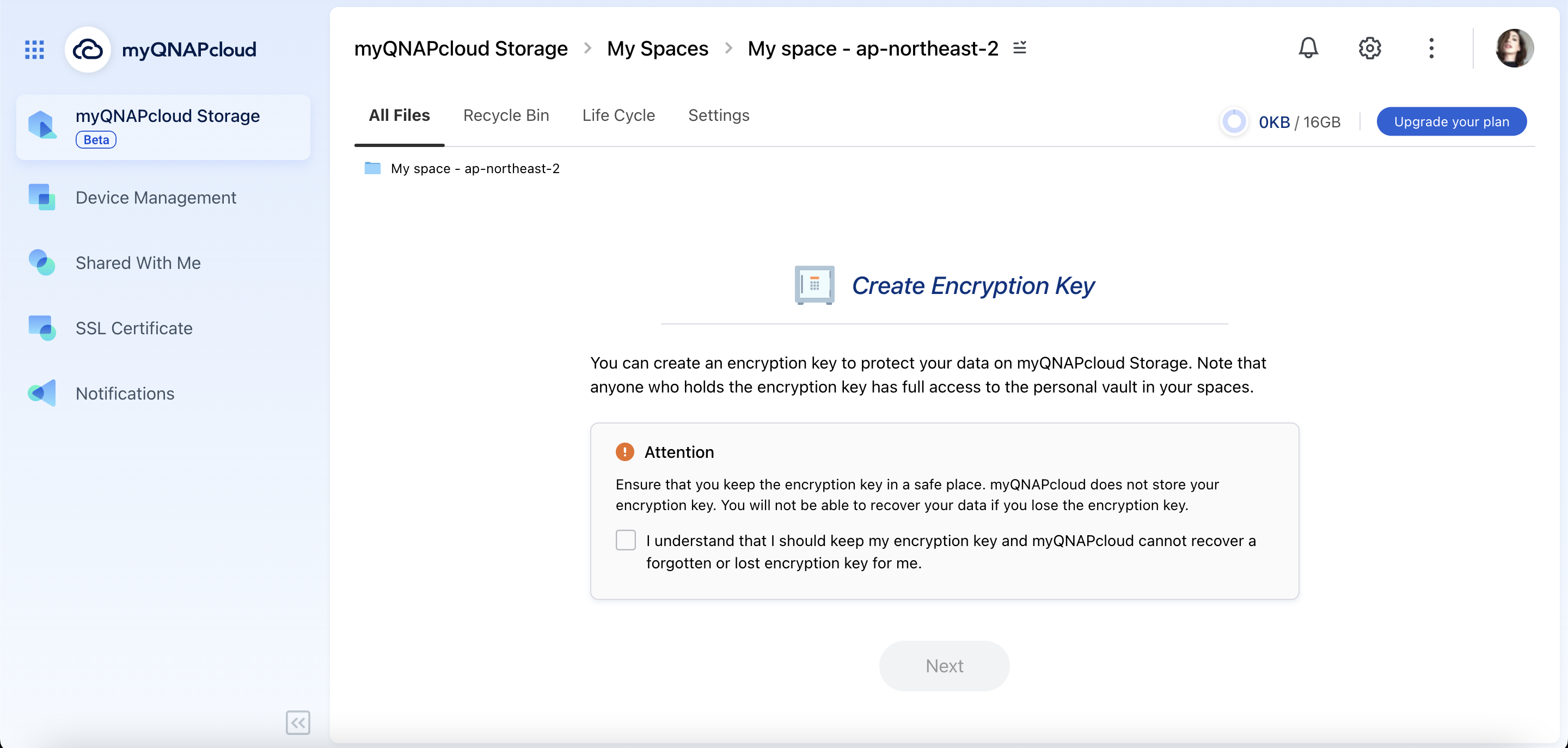Screen dimensions: 1568x748
Task: Open the space list dropdown beside ap-northeast-2
Action: point(1020,47)
